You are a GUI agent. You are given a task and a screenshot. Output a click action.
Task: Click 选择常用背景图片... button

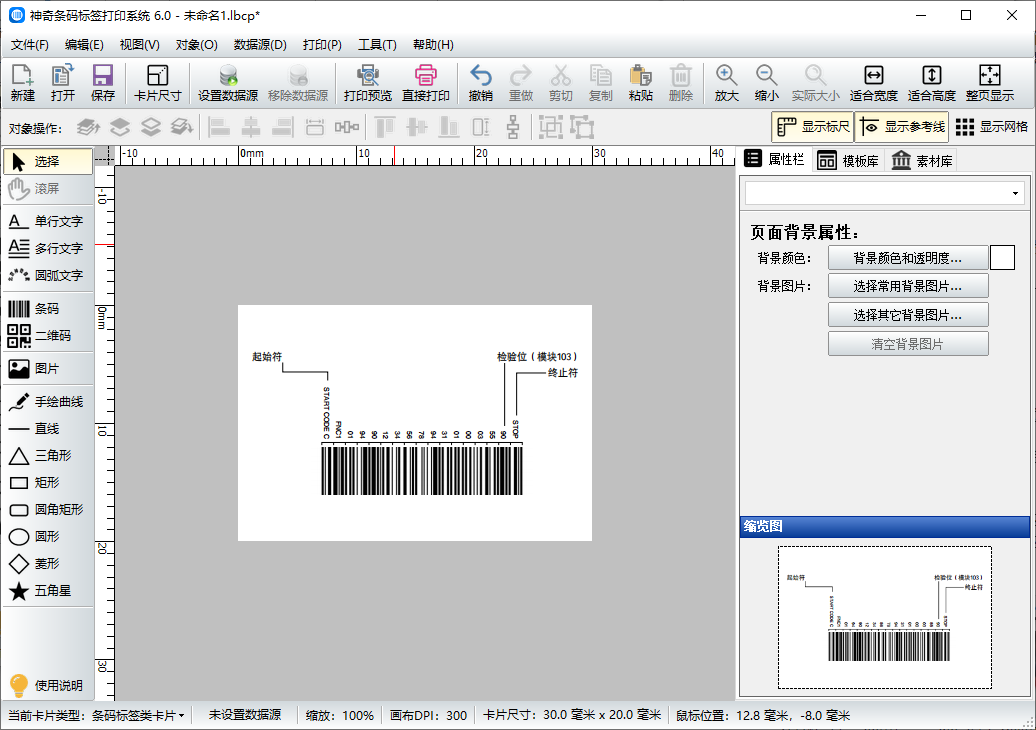908,286
